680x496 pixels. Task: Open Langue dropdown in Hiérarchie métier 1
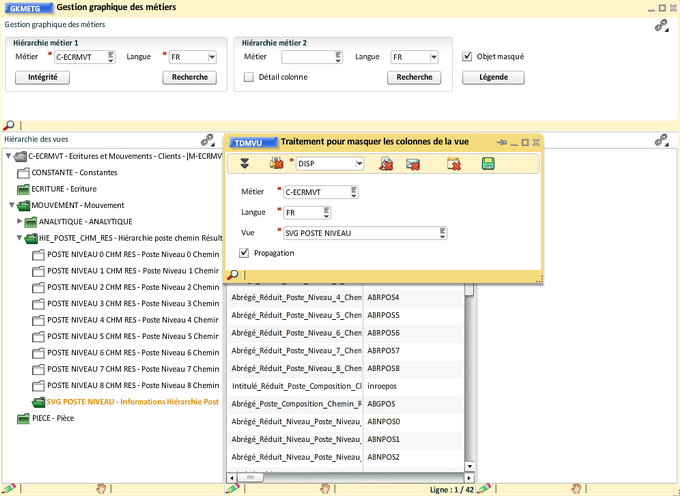click(212, 58)
